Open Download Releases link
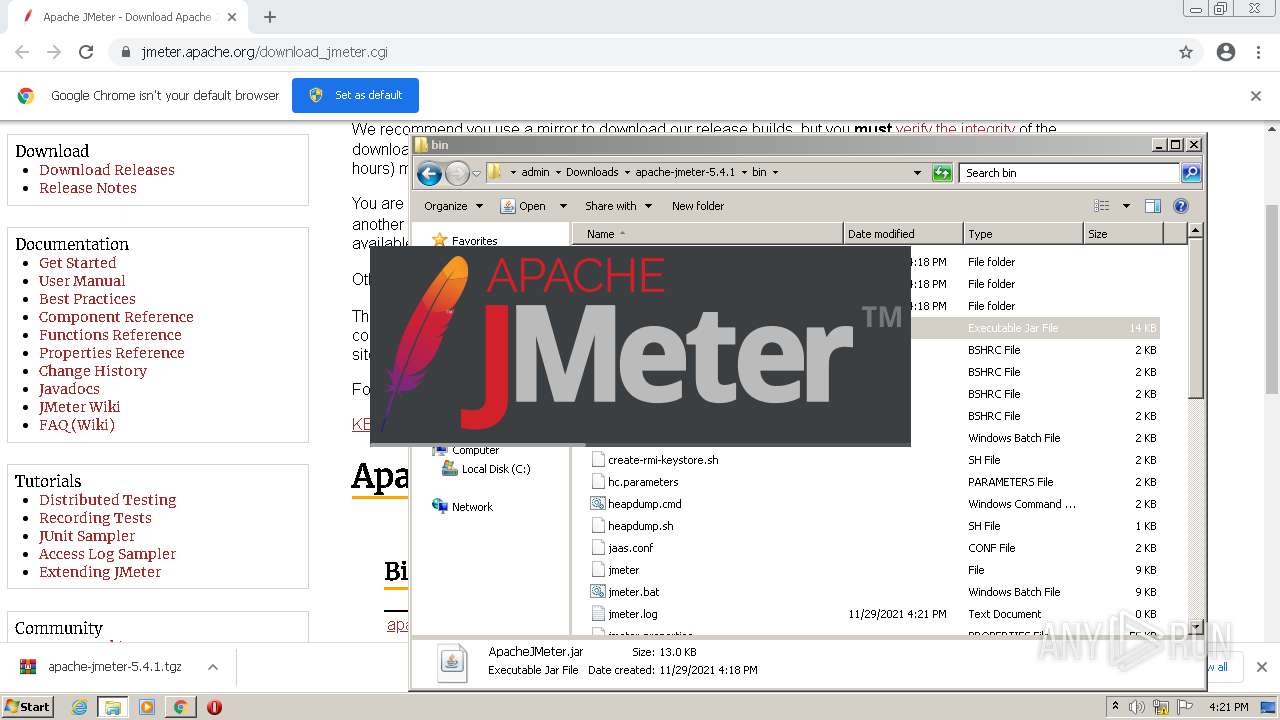 (107, 170)
